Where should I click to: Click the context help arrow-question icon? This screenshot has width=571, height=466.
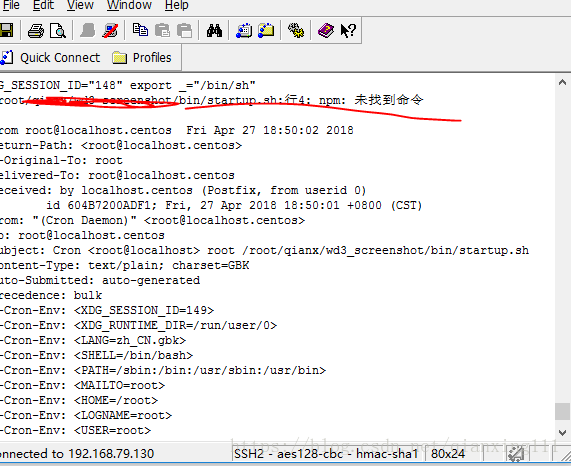pyautogui.click(x=348, y=31)
